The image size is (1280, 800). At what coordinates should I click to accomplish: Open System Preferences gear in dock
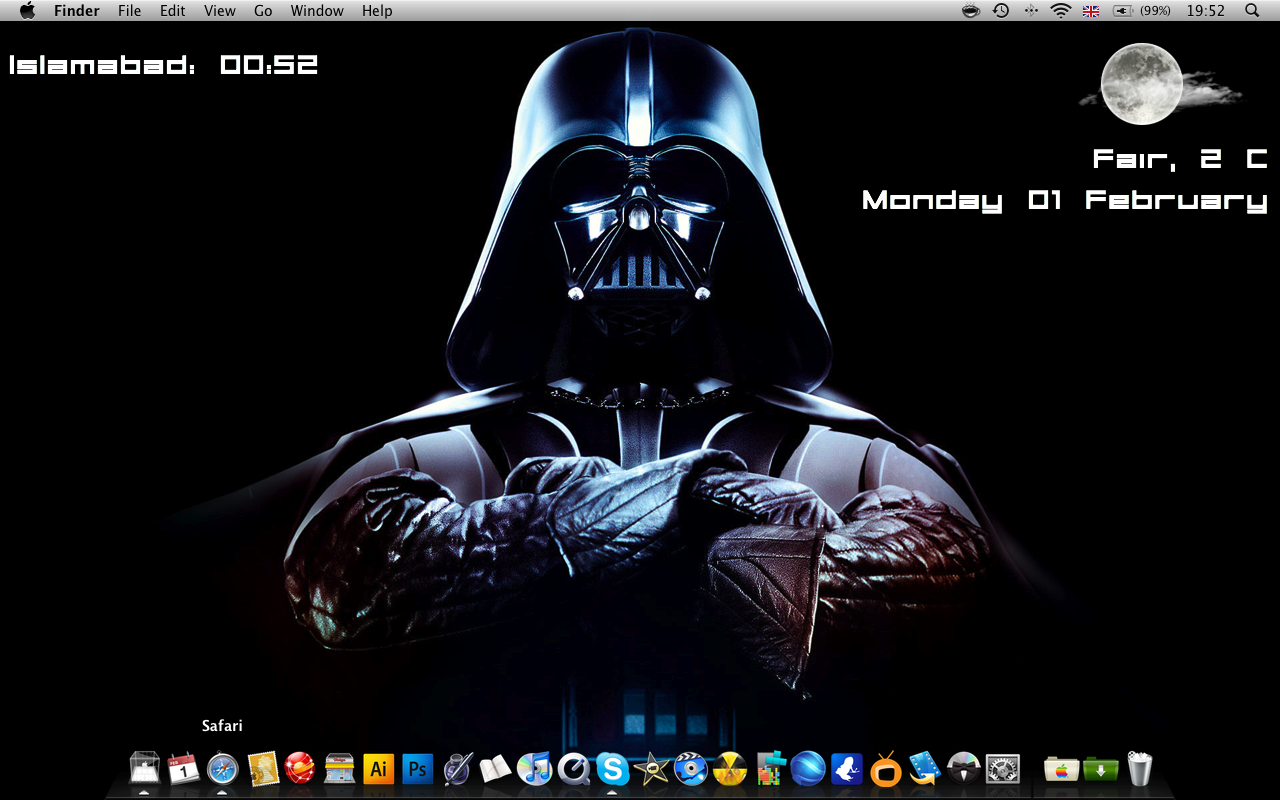(x=1003, y=768)
